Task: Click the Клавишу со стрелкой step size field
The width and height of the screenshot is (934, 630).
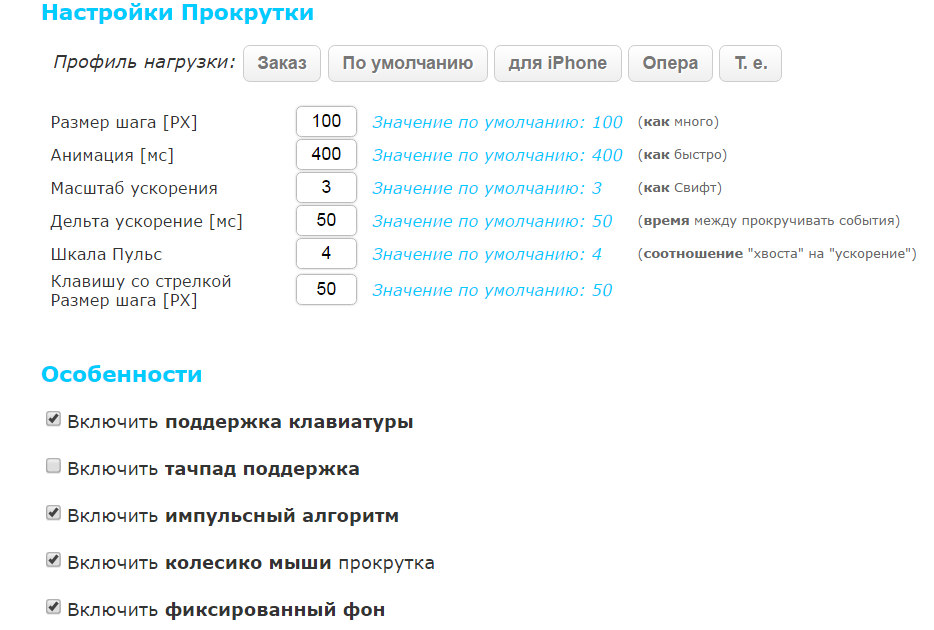Action: point(326,290)
